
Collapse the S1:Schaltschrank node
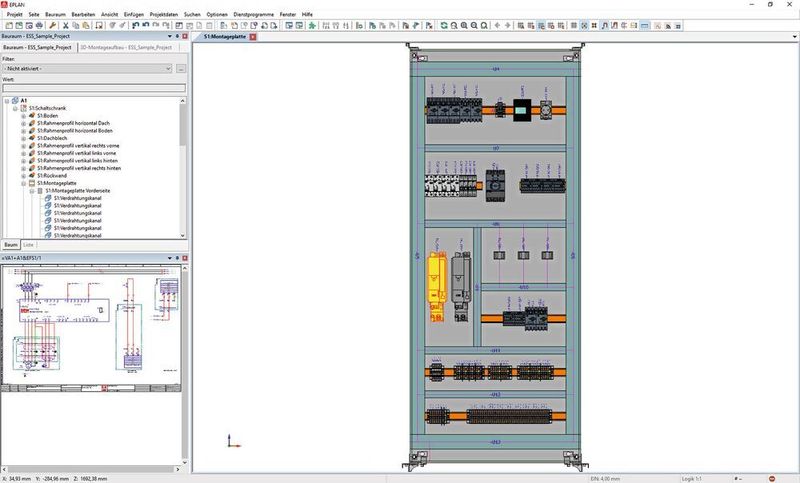pyautogui.click(x=15, y=109)
